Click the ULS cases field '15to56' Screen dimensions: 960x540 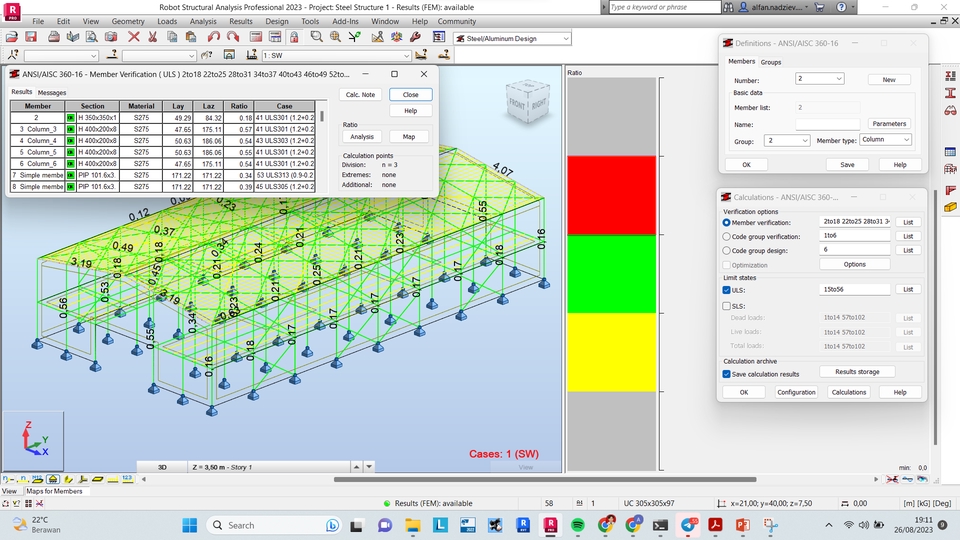(855, 290)
